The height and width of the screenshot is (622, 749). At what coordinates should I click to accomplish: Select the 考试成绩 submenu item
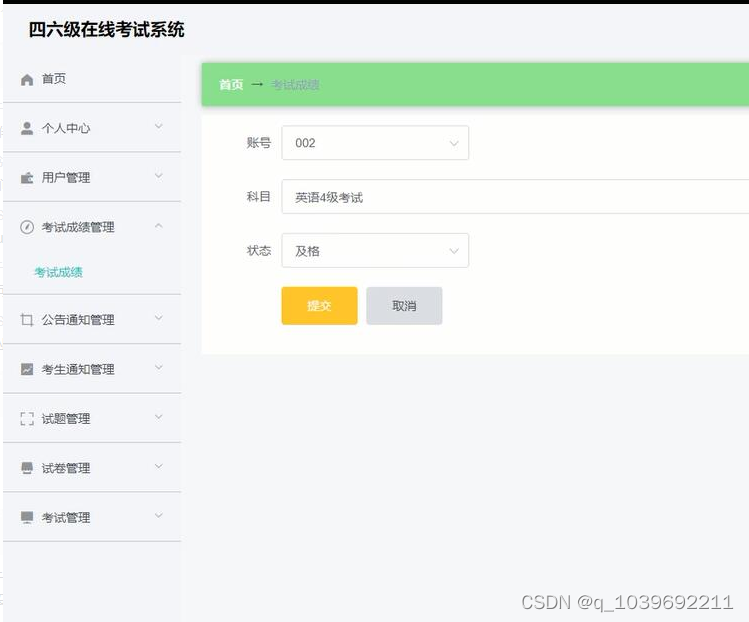pos(58,272)
